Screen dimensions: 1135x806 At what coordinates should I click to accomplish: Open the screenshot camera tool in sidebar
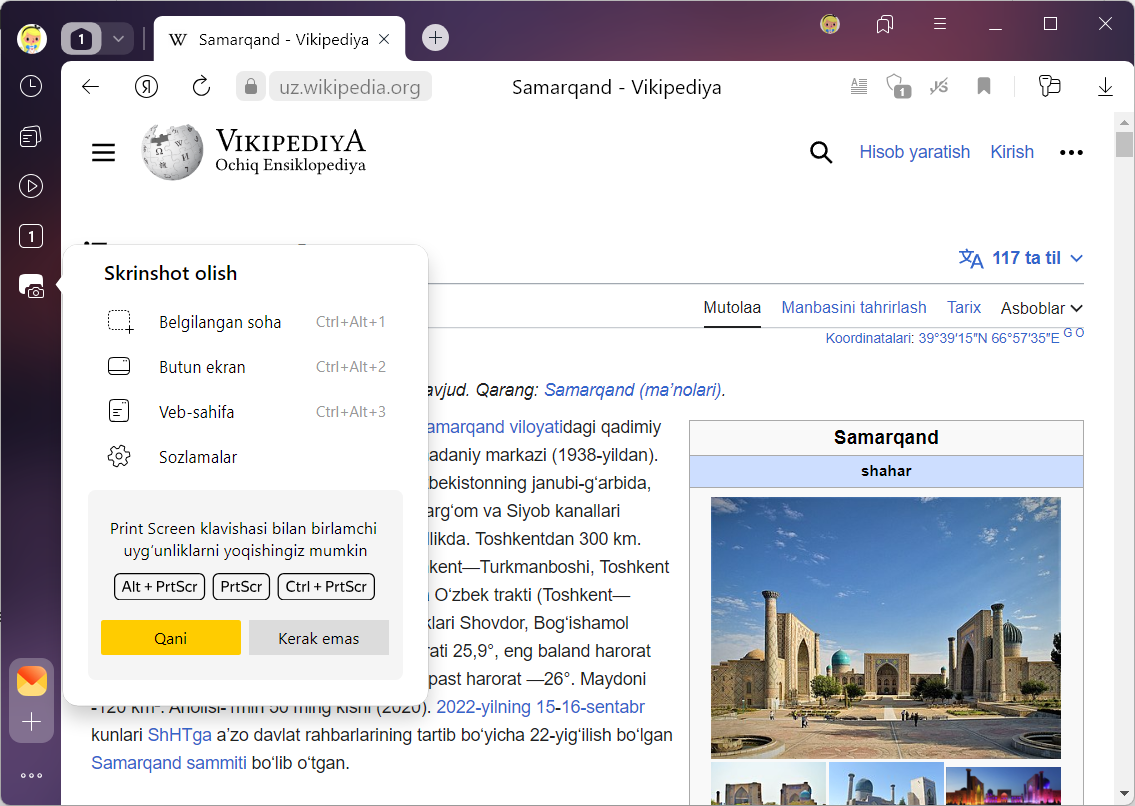tap(31, 286)
